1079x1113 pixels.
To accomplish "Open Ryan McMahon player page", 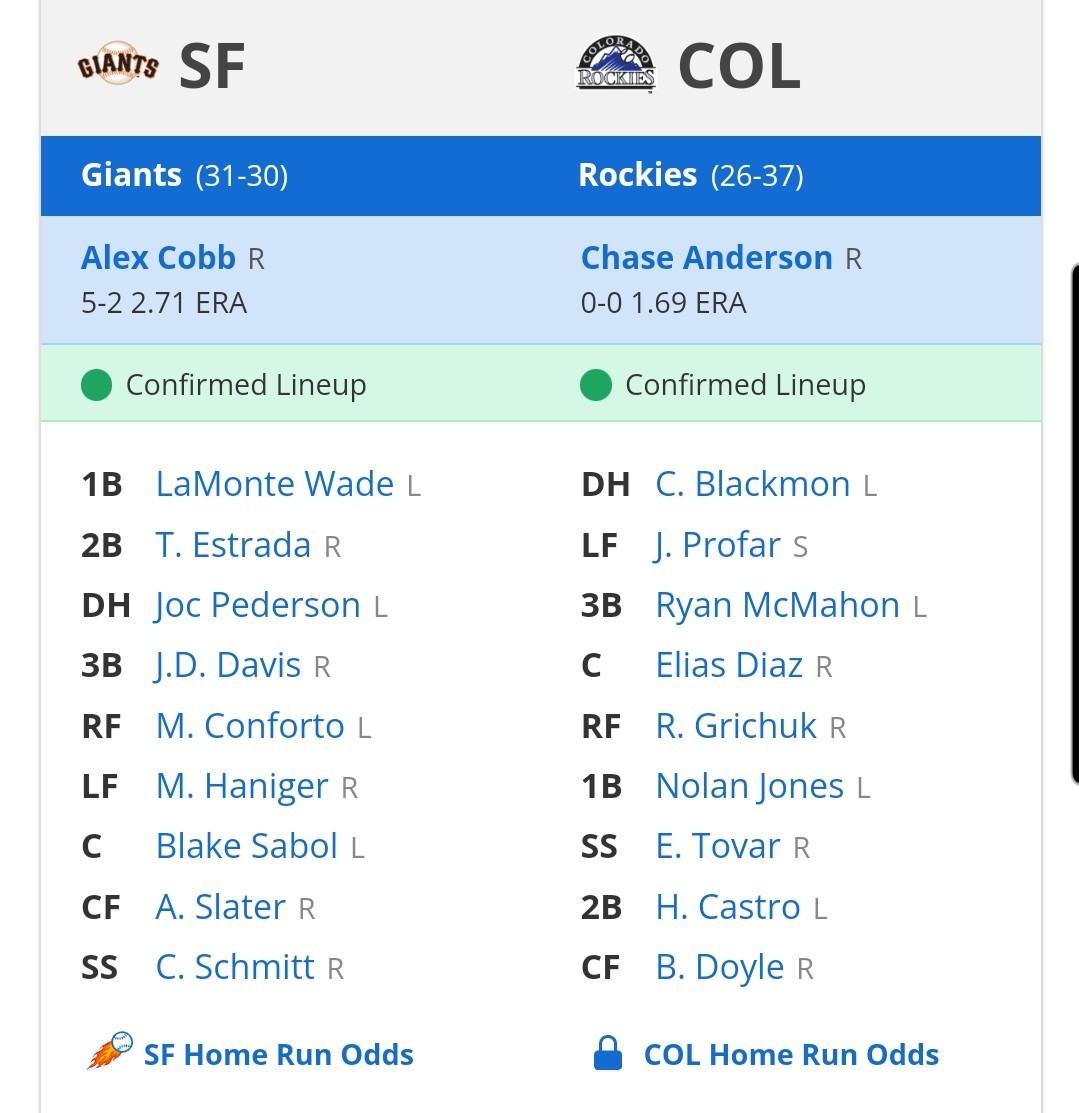I will point(777,605).
